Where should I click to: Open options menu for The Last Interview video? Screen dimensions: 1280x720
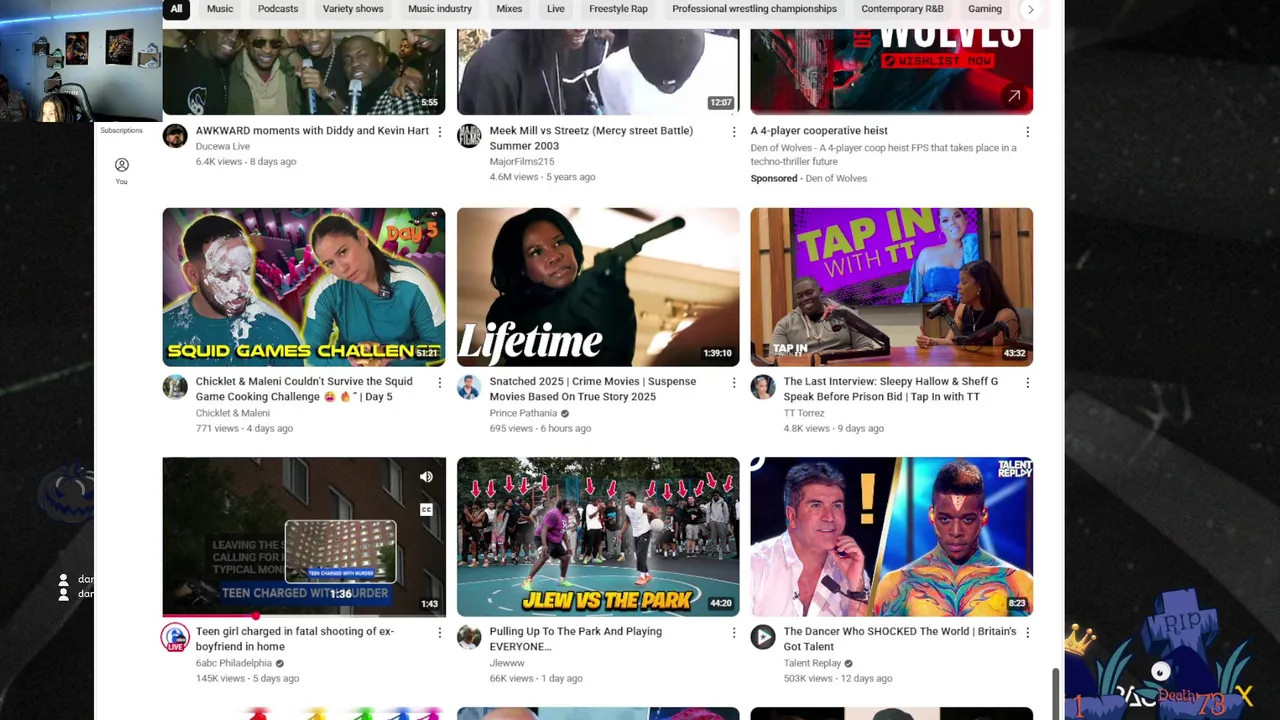1027,383
